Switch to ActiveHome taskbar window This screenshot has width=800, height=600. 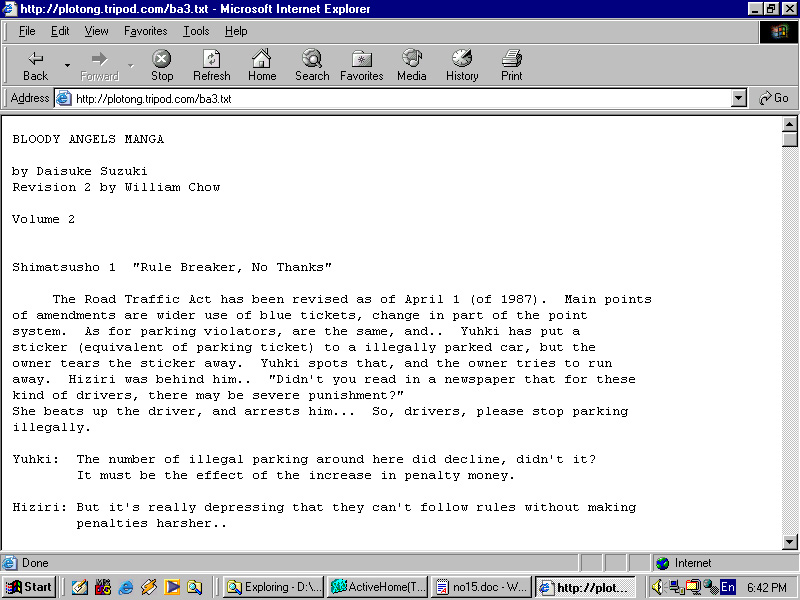[378, 587]
